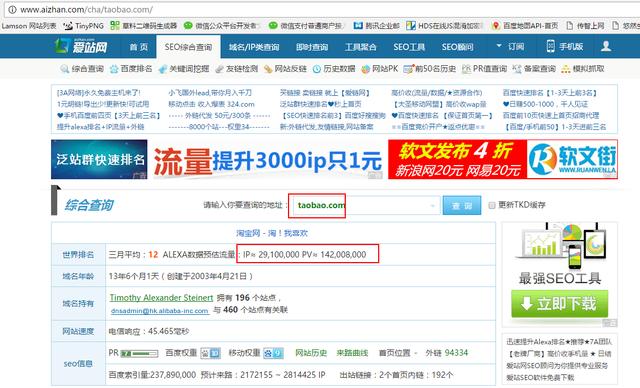Open the 微信支付 bookmark
Image resolution: width=640 pixels, height=388 pixels.
click(x=307, y=26)
